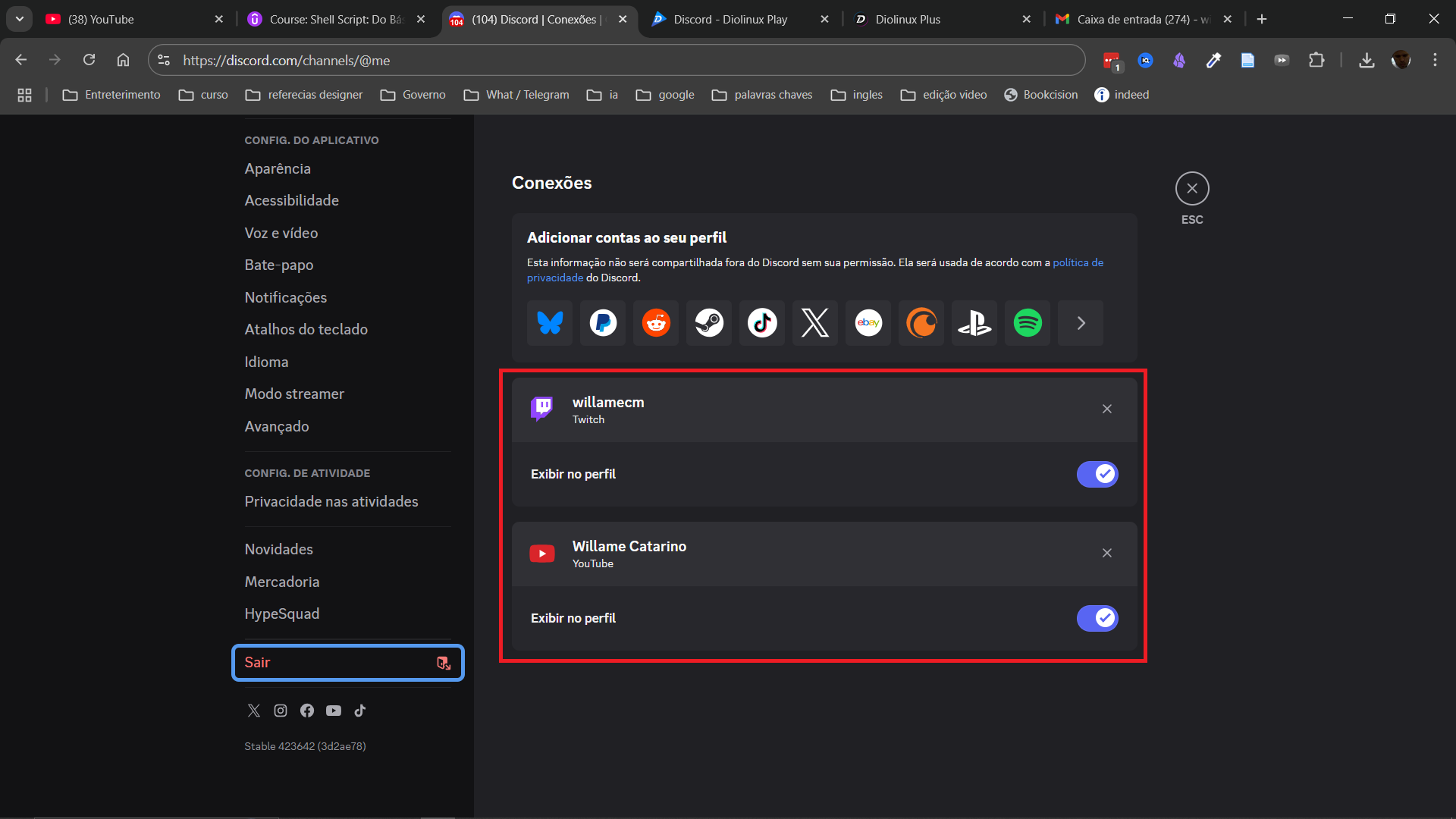Image resolution: width=1456 pixels, height=819 pixels.
Task: Click the PayPal connection icon
Action: (x=603, y=323)
